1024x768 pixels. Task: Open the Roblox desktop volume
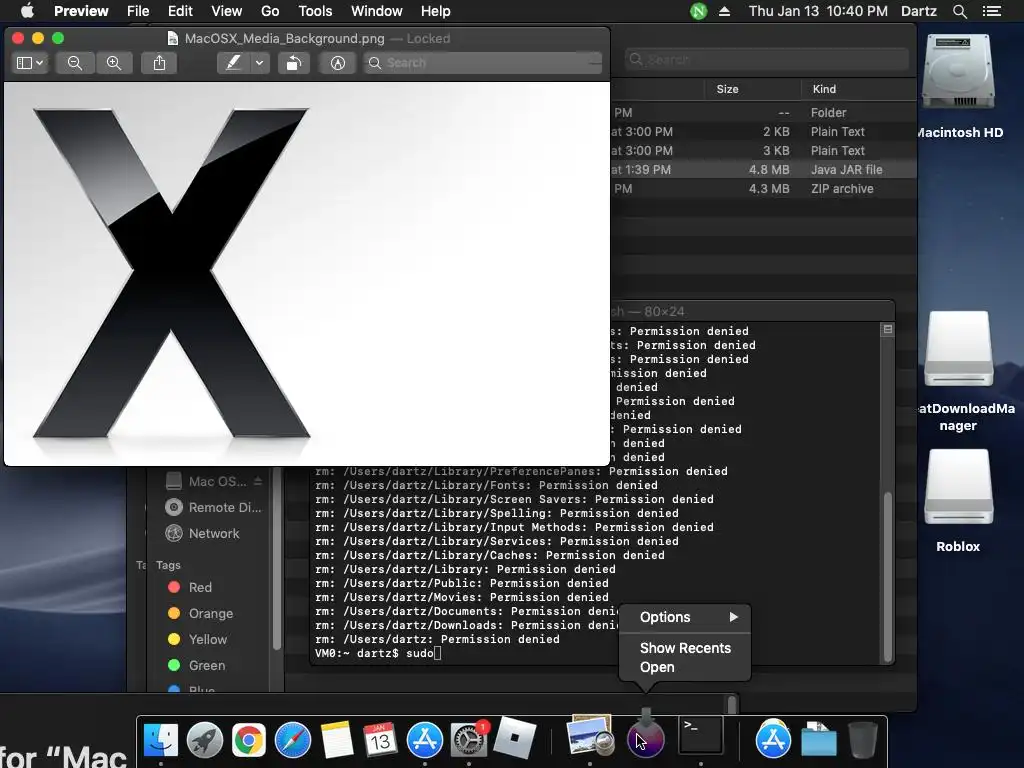tap(959, 488)
